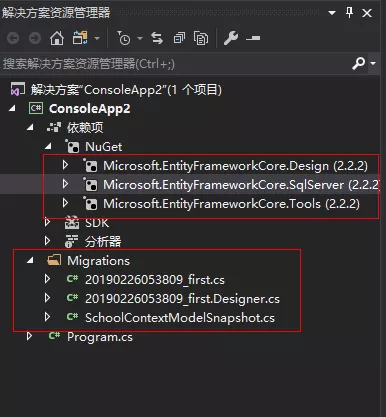Image resolution: width=386 pixels, height=417 pixels.
Task: Expand SchoolContextModelSnapshot.cs node
Action: click(x=47, y=317)
